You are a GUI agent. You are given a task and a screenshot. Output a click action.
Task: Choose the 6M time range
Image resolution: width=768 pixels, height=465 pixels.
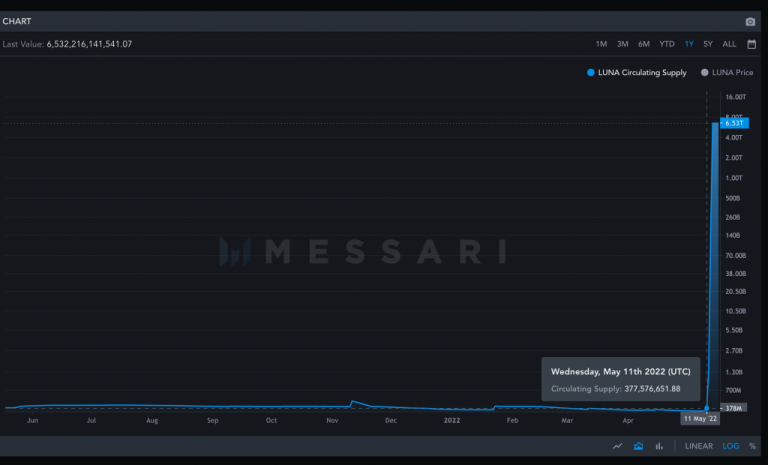click(643, 44)
